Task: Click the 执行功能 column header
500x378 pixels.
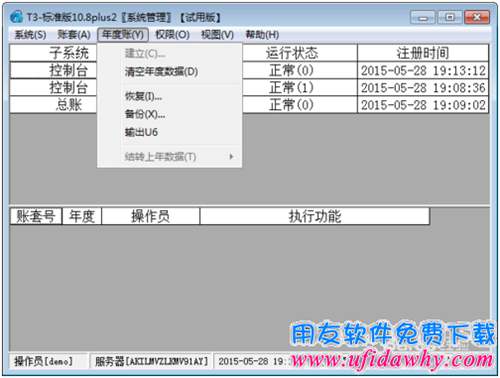Action: 315,216
